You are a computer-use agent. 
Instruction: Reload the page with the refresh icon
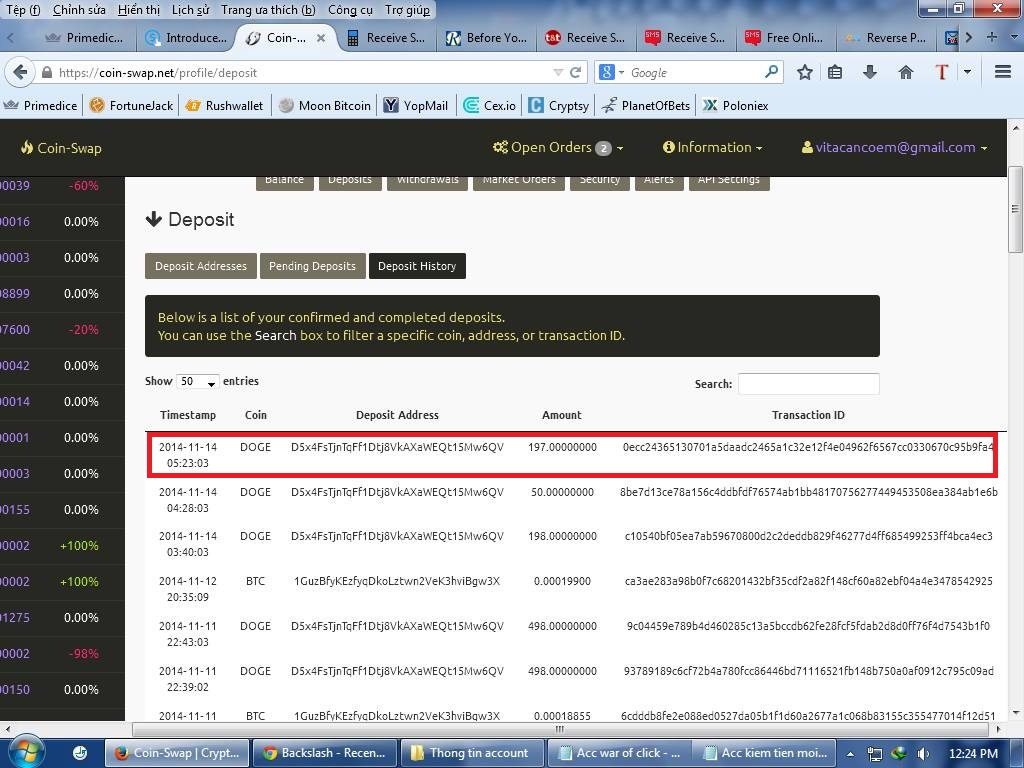point(576,72)
